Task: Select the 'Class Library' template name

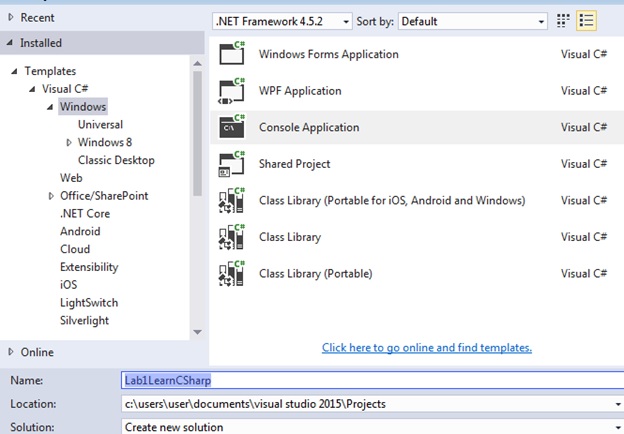Action: coord(290,237)
